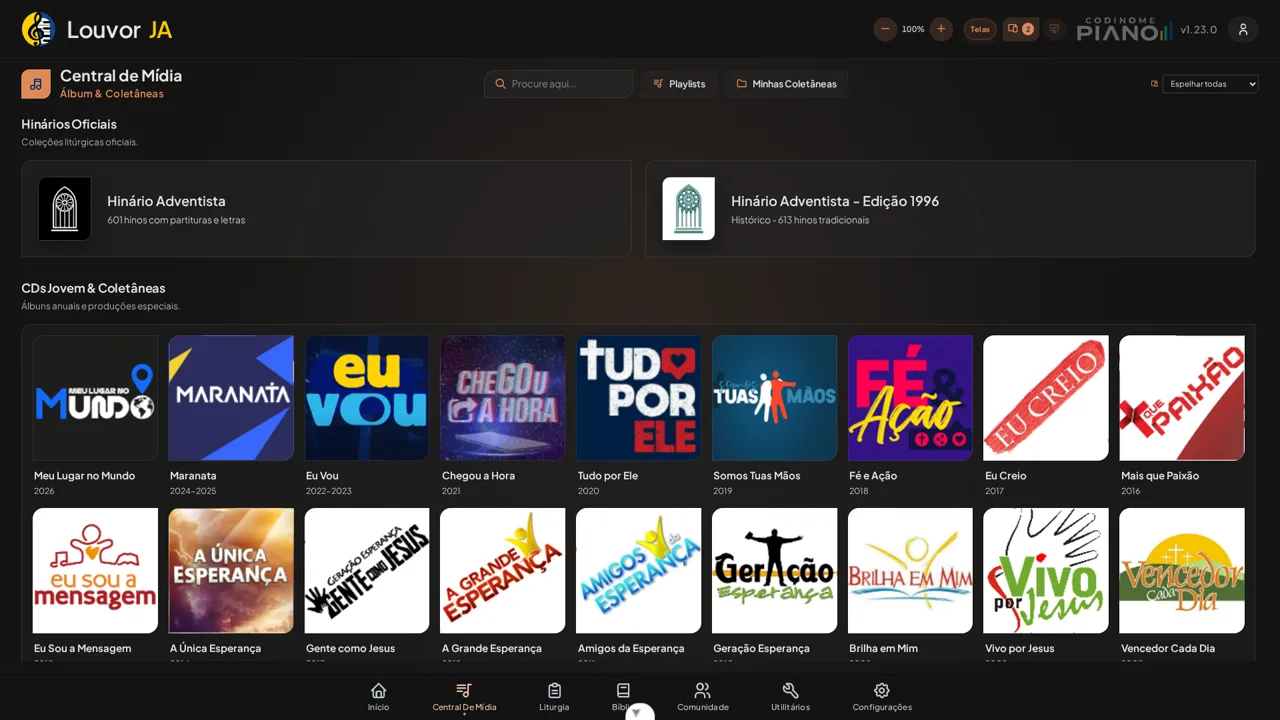Open Minhas Coletâneas
This screenshot has height=720, width=1280.
coord(786,84)
